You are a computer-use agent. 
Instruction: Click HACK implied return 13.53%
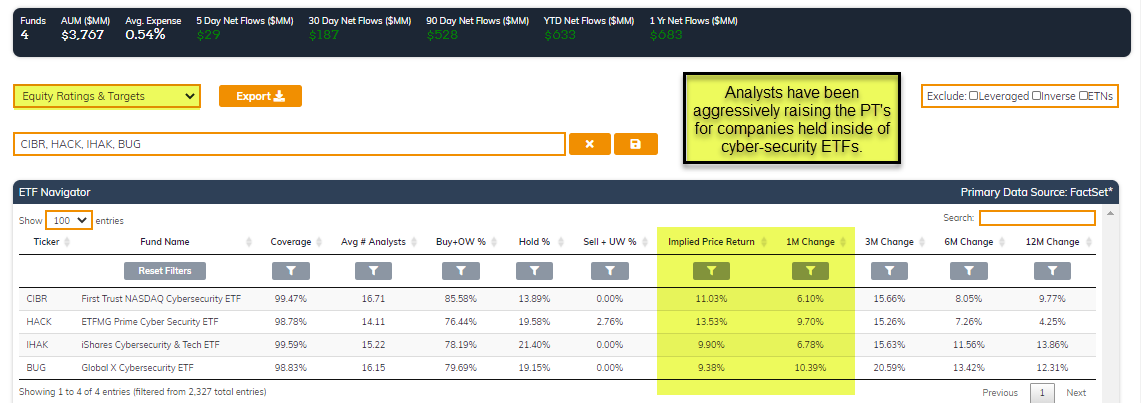712,322
